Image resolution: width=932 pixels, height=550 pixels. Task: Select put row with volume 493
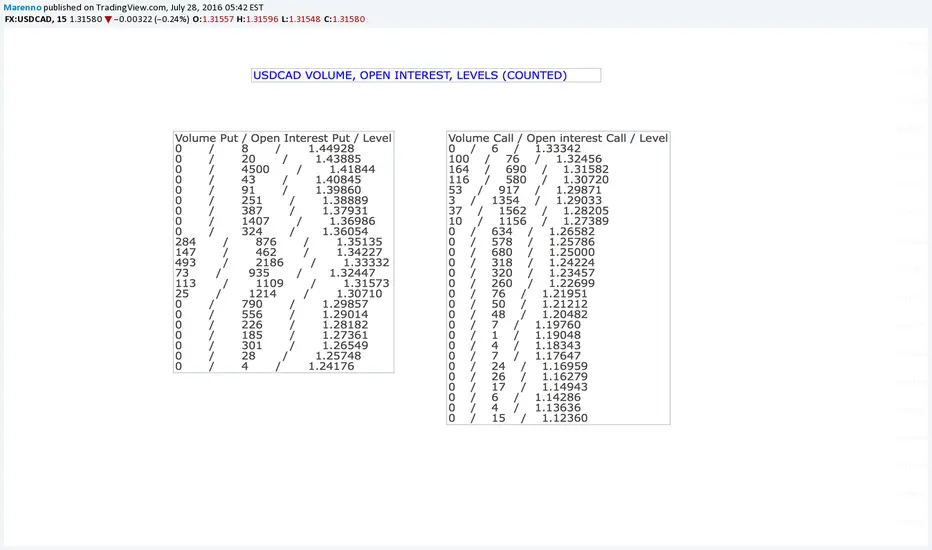pyautogui.click(x=282, y=263)
